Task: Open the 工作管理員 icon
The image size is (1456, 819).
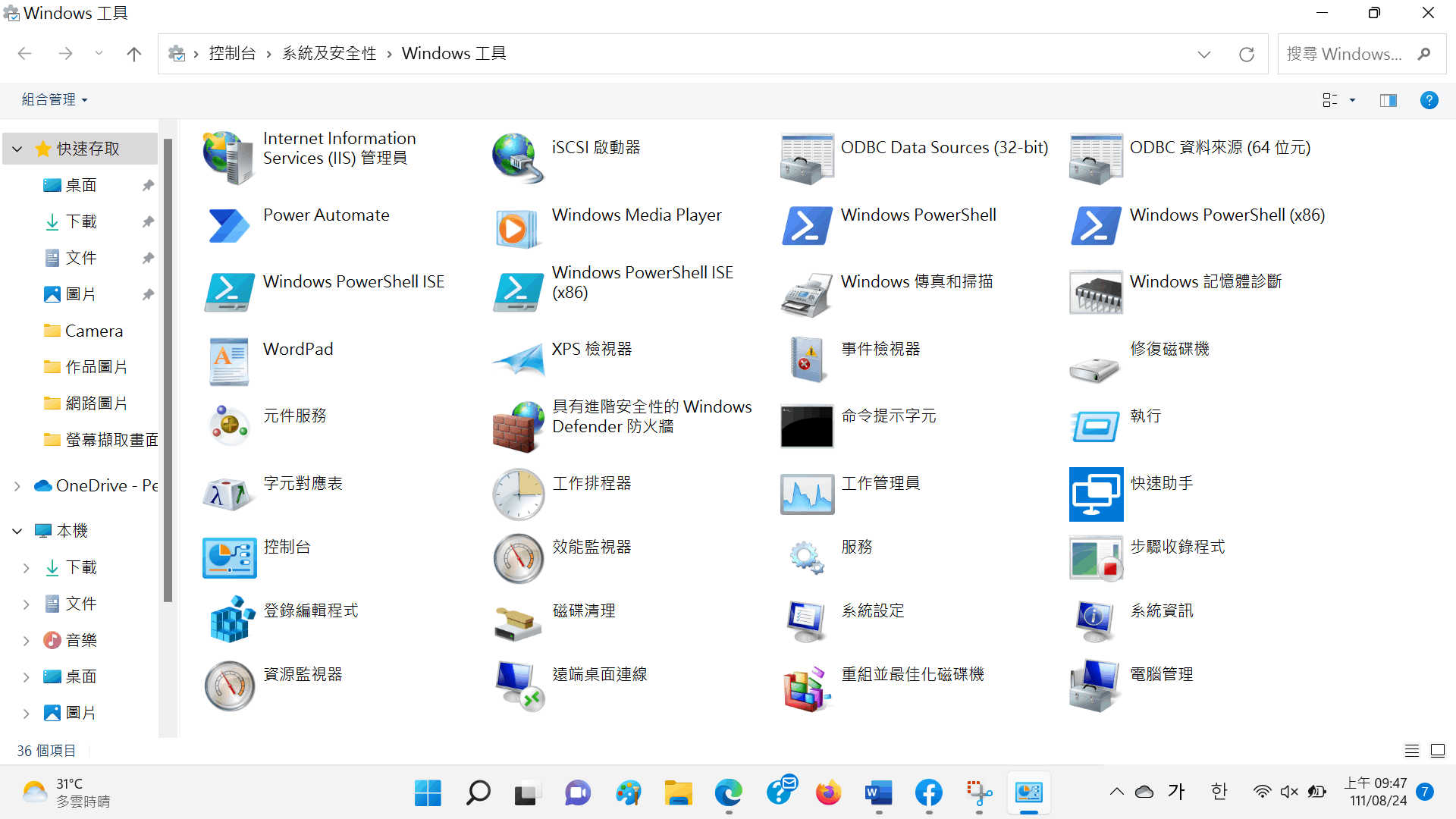Action: click(807, 494)
